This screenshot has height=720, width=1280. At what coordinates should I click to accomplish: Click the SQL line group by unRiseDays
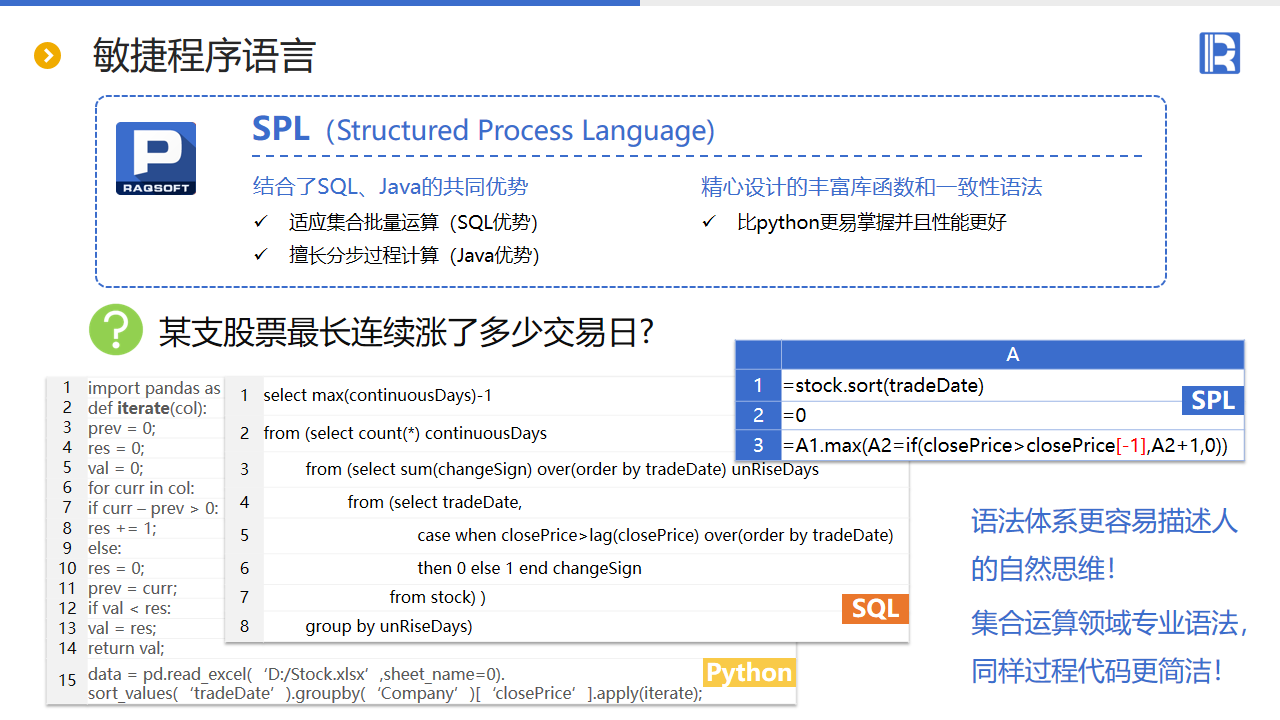click(389, 626)
